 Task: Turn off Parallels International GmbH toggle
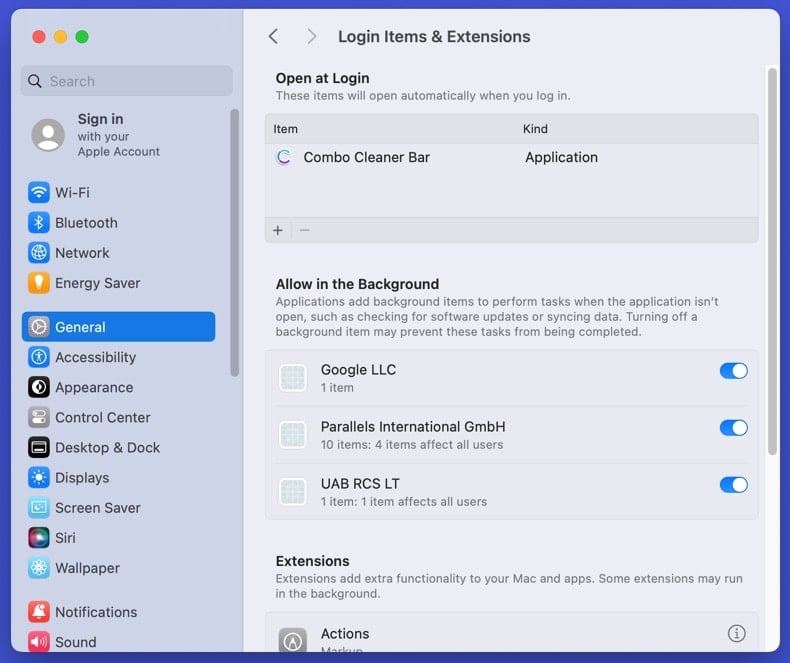(734, 428)
